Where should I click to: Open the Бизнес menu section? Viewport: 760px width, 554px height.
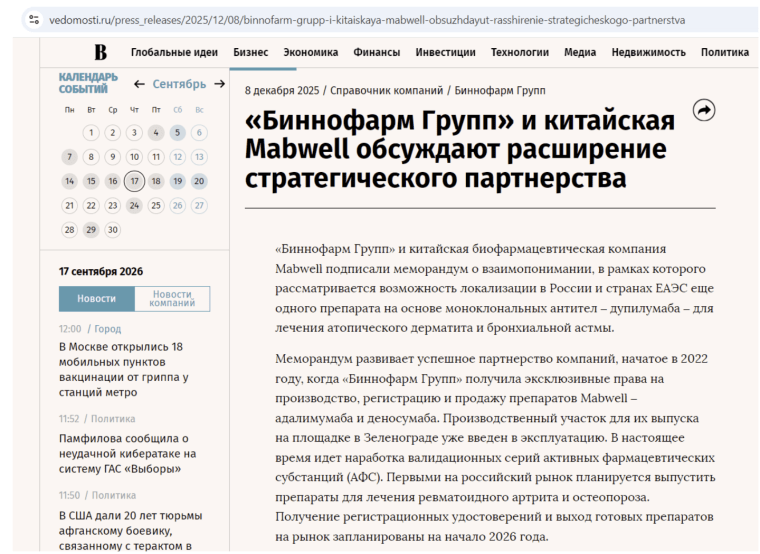251,52
